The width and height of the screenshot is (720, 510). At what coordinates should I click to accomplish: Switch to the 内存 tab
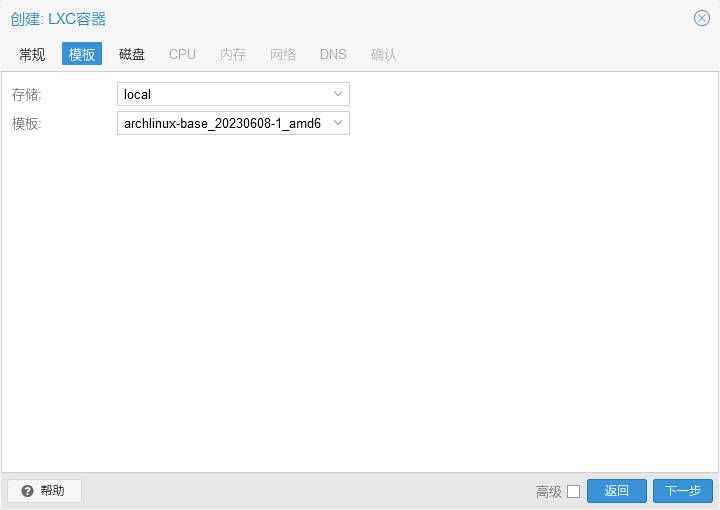pos(233,54)
